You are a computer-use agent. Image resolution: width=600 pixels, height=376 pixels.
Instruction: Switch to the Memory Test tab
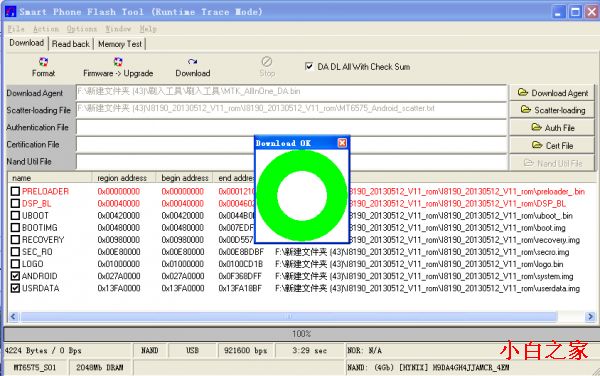120,44
